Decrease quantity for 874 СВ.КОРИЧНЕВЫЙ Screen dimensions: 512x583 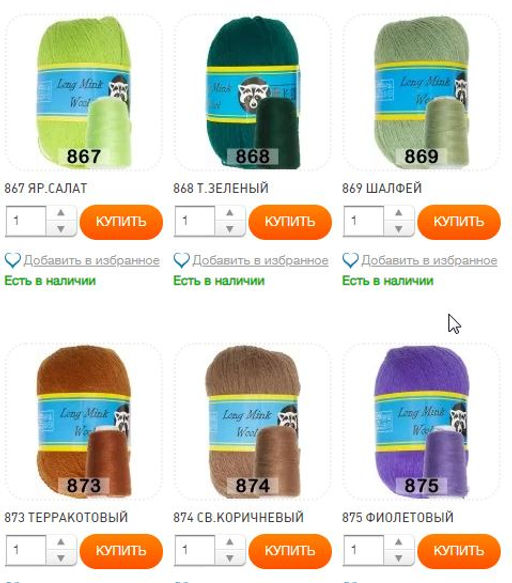click(230, 558)
